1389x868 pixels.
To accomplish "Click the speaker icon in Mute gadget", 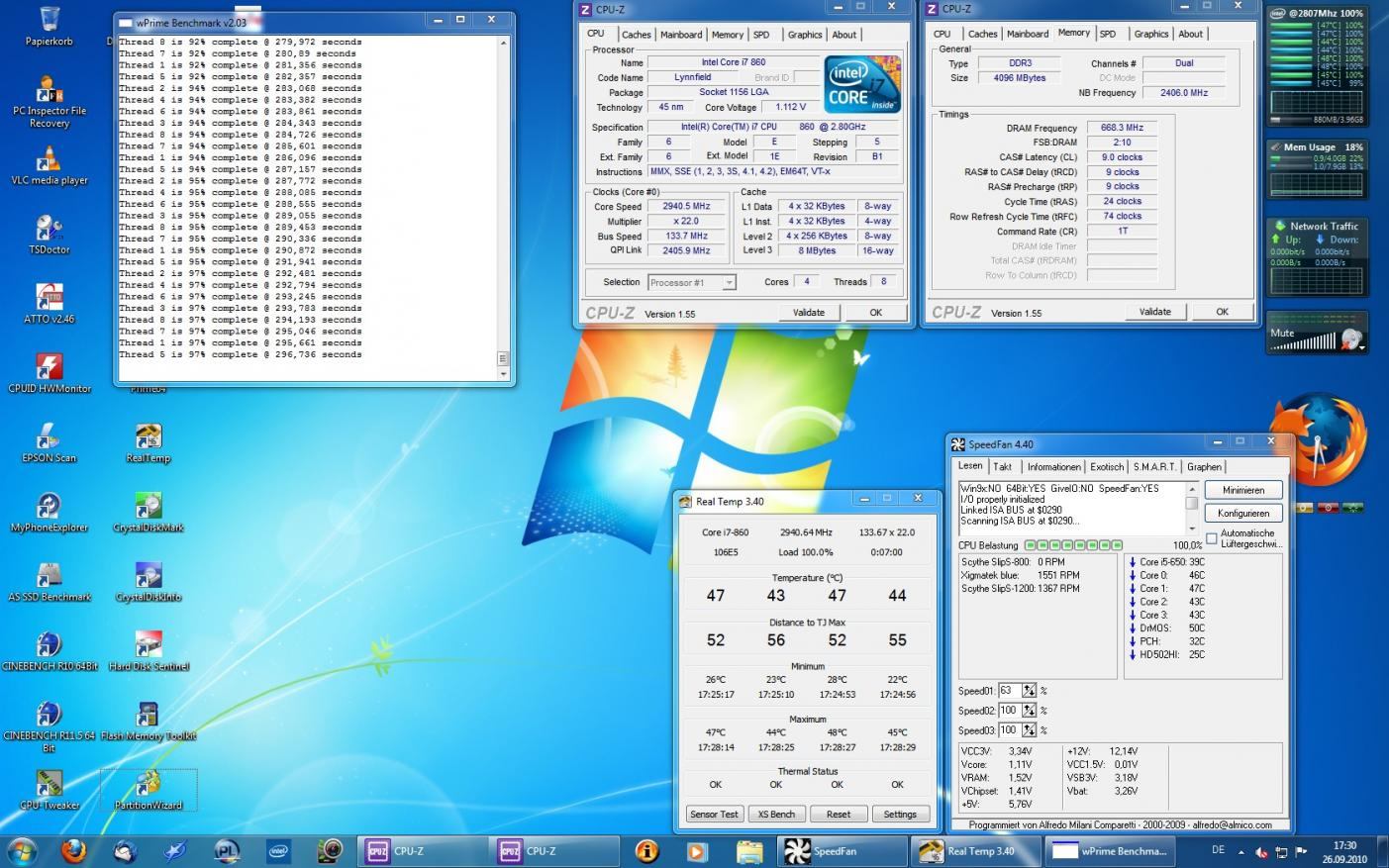I will click(1352, 340).
